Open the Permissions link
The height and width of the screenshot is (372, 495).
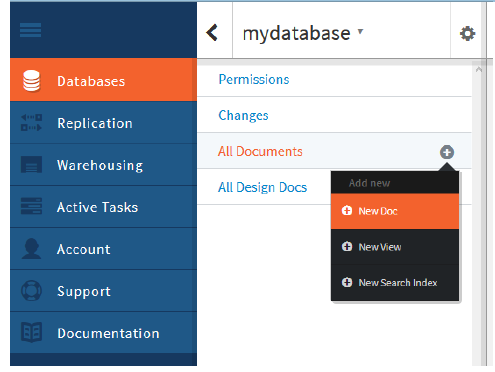[x=254, y=79]
